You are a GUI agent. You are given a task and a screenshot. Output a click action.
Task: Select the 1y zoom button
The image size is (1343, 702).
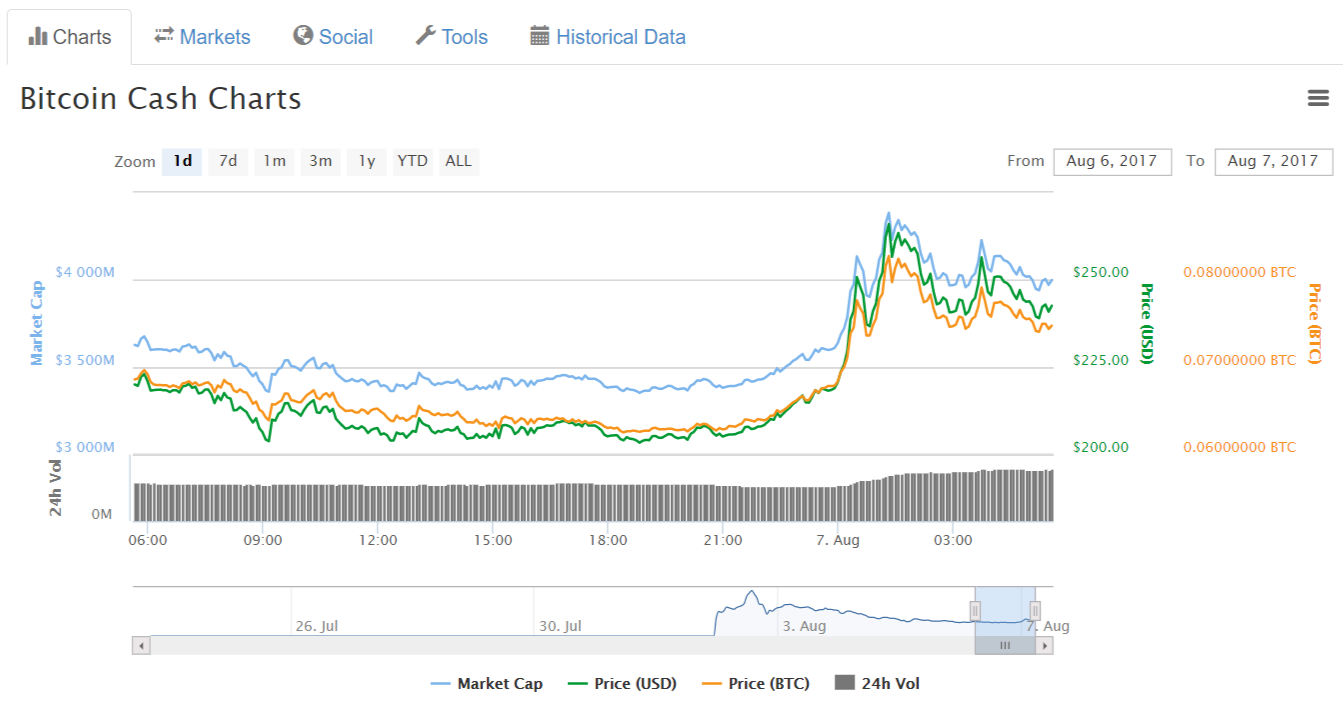367,161
